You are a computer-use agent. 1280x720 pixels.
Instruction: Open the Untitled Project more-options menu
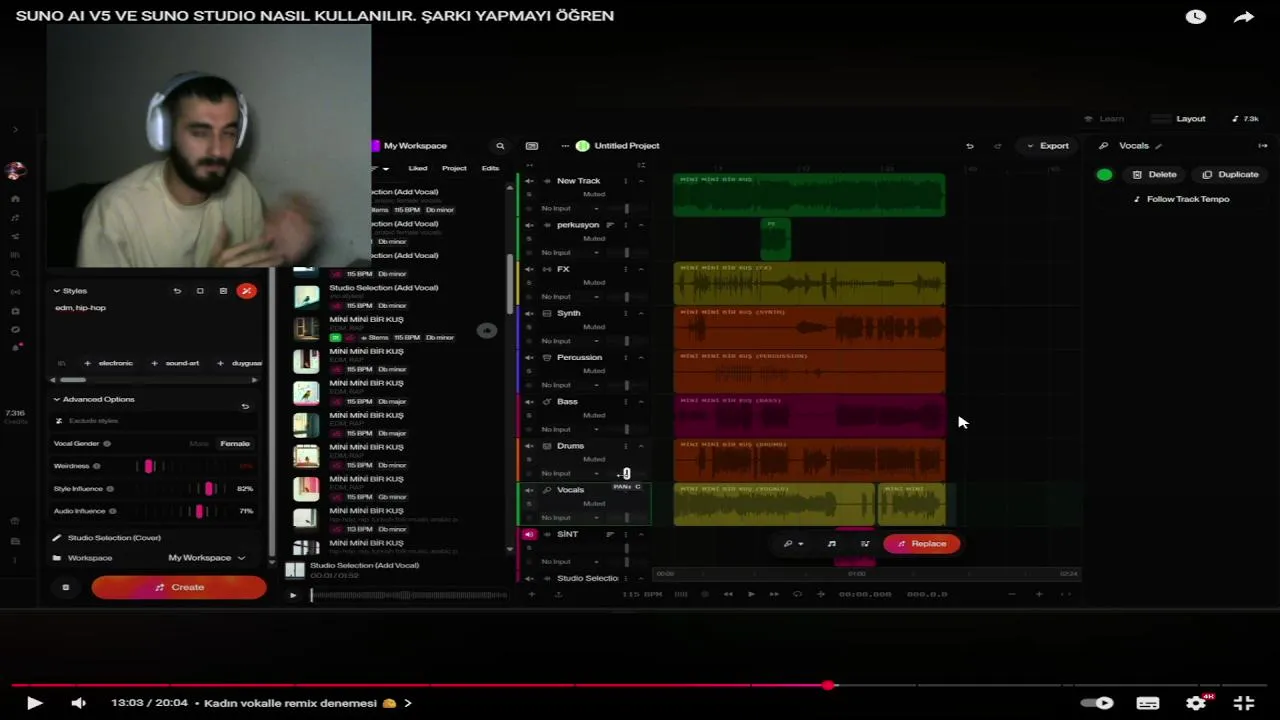pyautogui.click(x=566, y=146)
